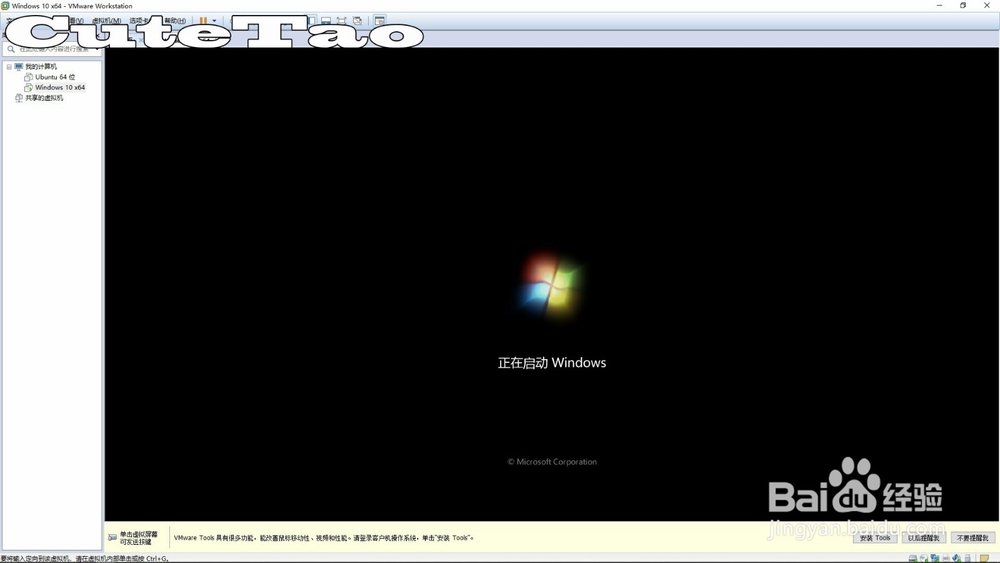
Task: Click the message log note icon in status bar
Action: coord(984,559)
